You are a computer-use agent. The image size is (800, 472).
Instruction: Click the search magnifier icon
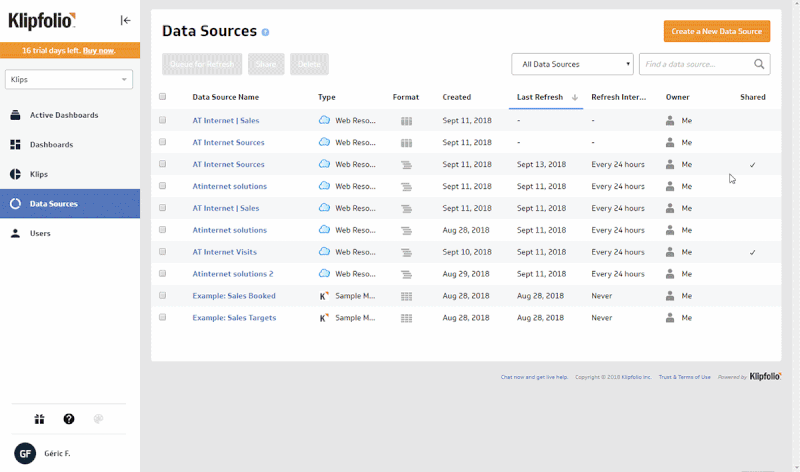pyautogui.click(x=760, y=65)
